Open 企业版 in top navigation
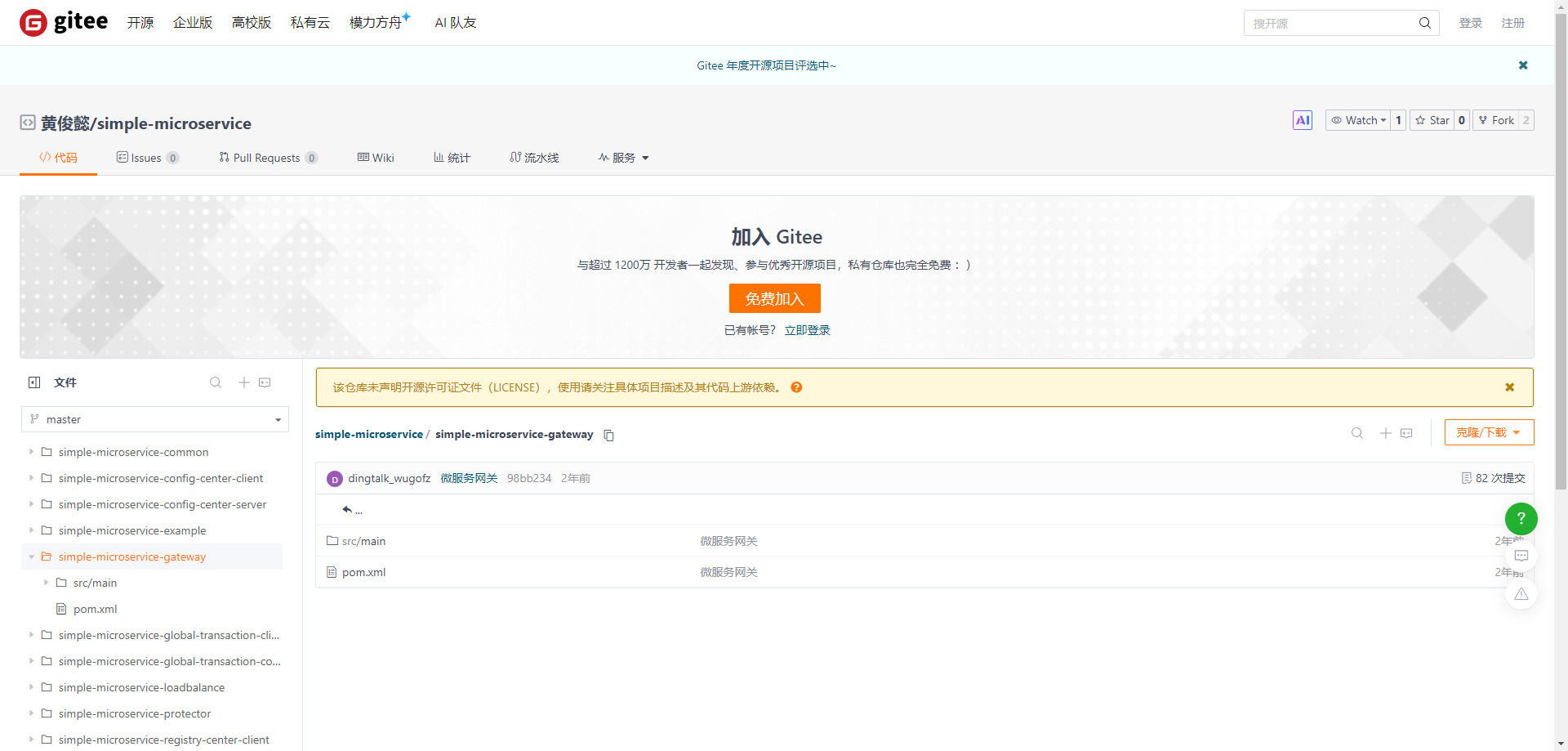The height and width of the screenshot is (751, 1568). [x=193, y=23]
